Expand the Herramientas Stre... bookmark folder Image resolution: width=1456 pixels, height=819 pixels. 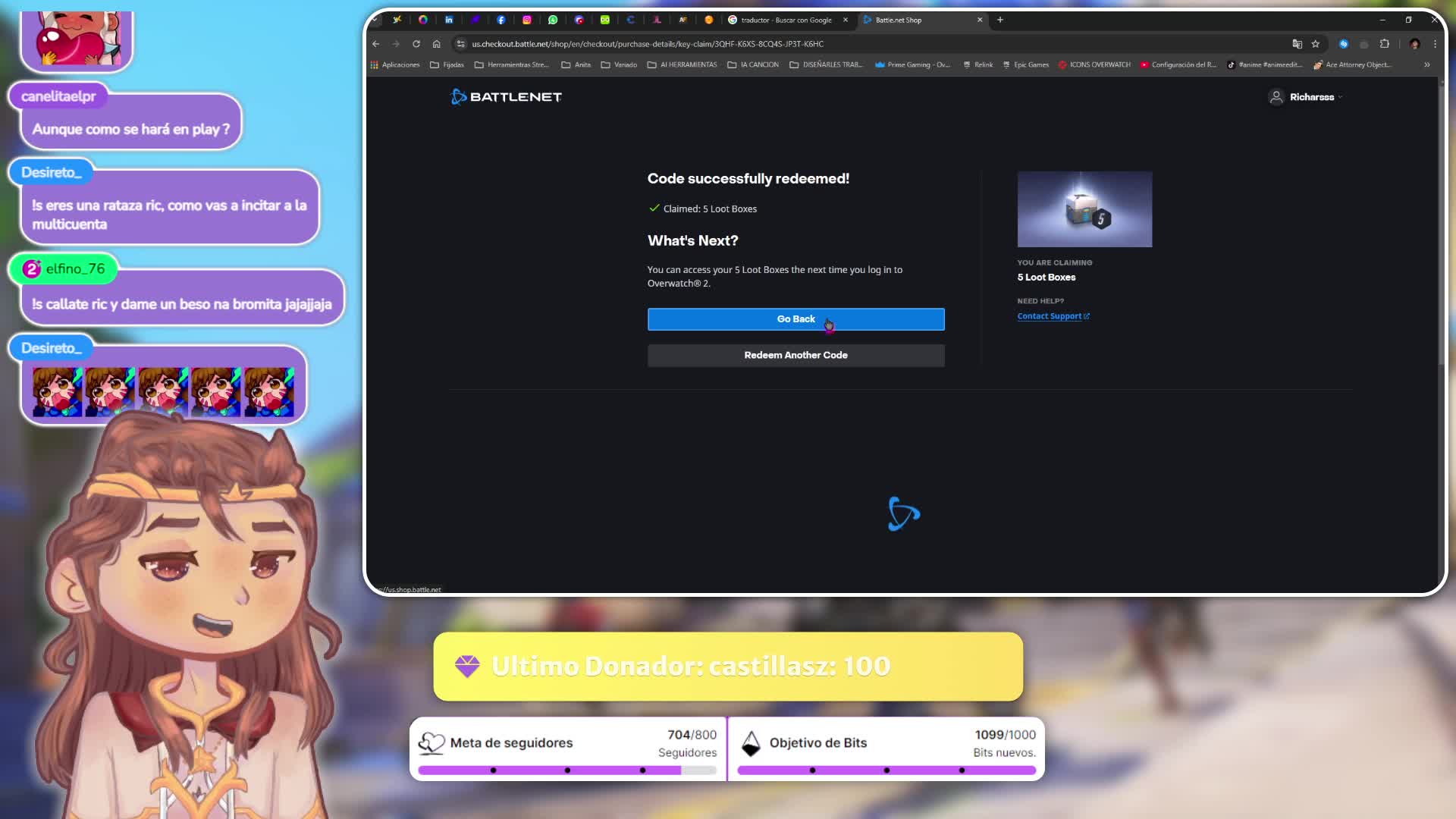[x=511, y=64]
